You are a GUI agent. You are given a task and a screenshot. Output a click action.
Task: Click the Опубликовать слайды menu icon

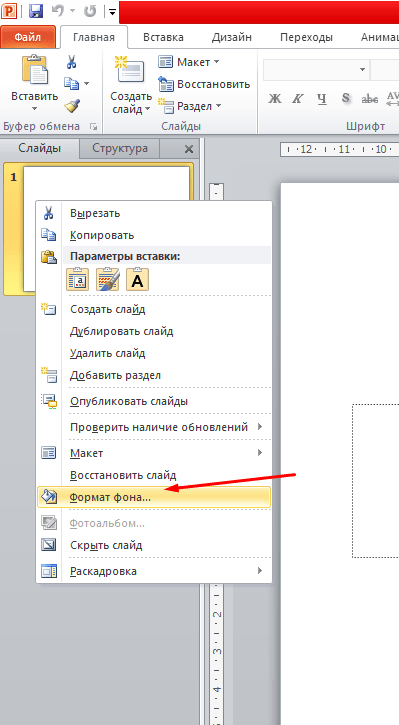(x=49, y=401)
